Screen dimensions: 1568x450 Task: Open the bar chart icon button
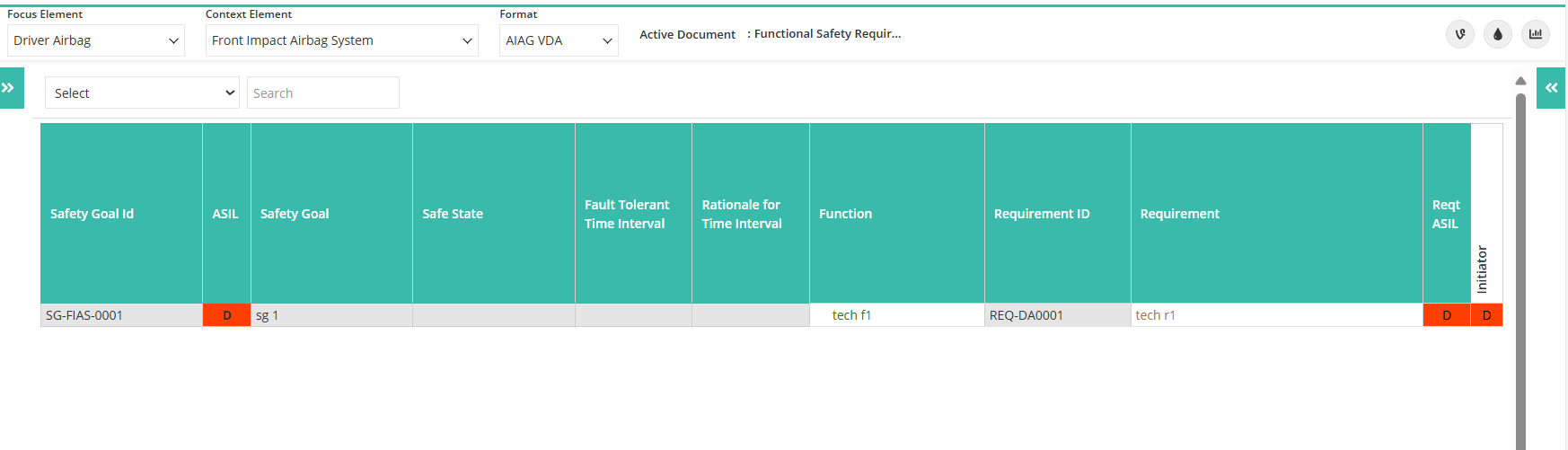click(x=1536, y=34)
